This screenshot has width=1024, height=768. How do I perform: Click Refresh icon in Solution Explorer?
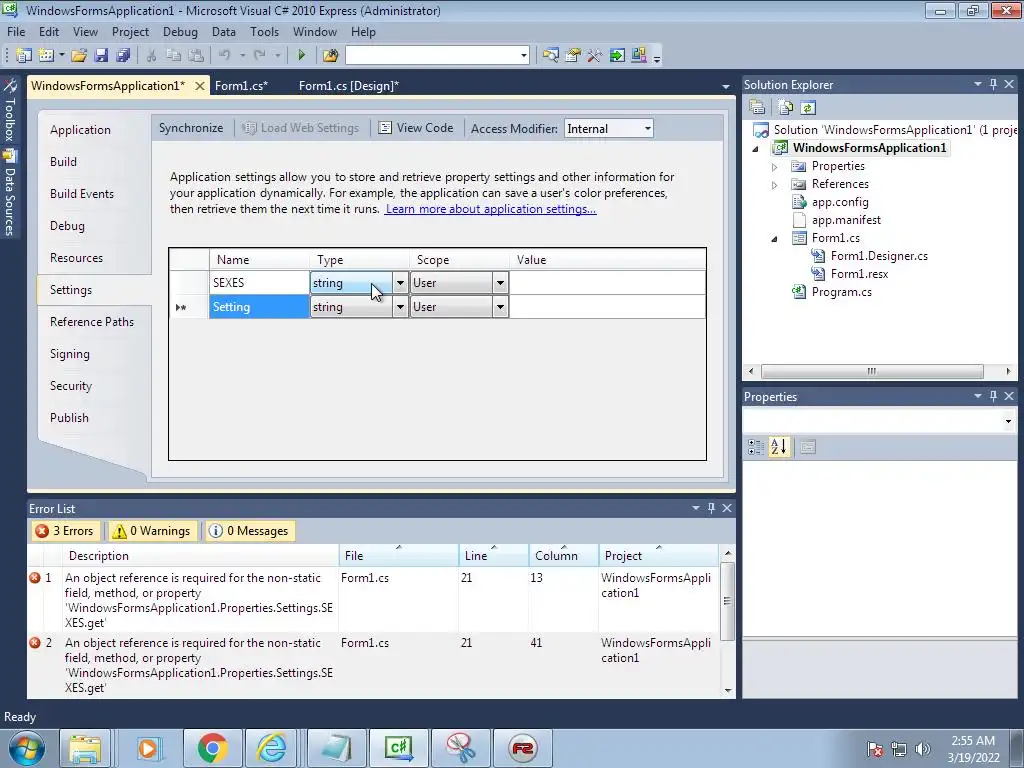coord(808,108)
